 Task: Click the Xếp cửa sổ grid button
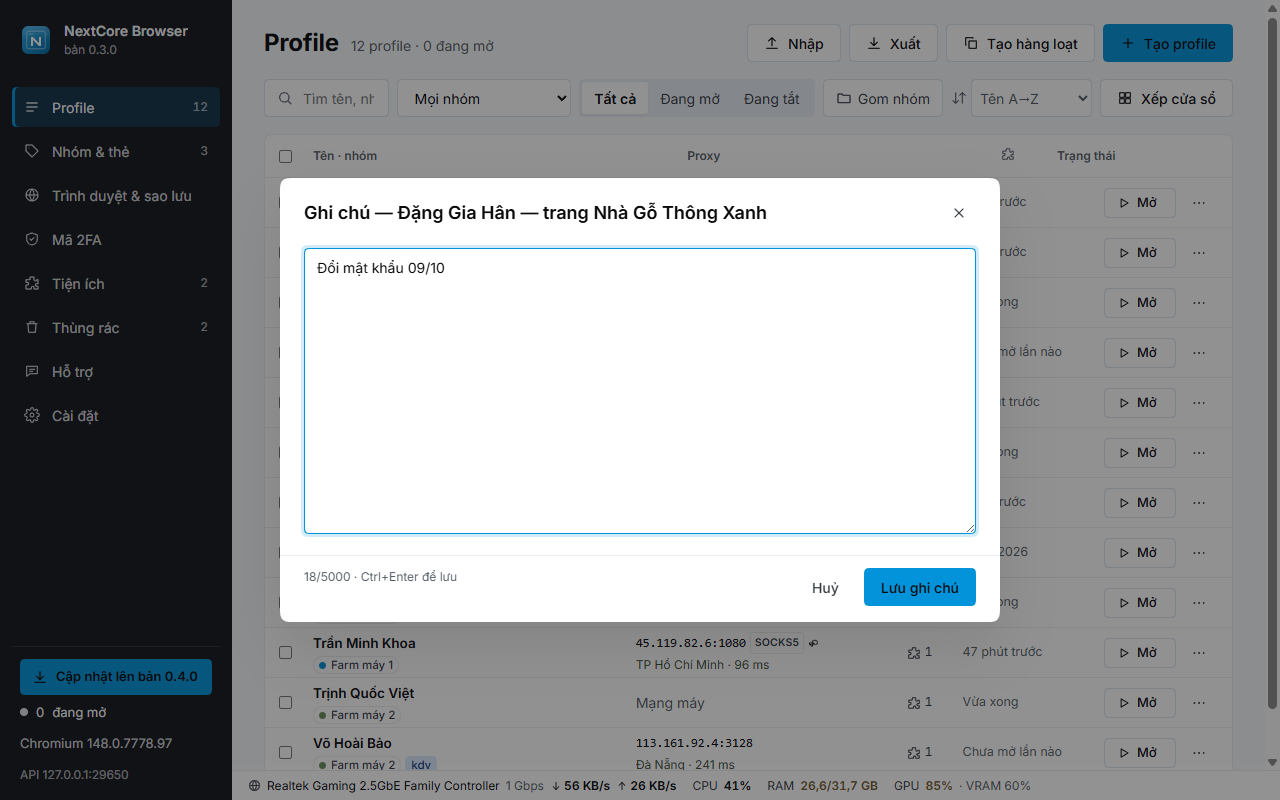(x=1167, y=98)
